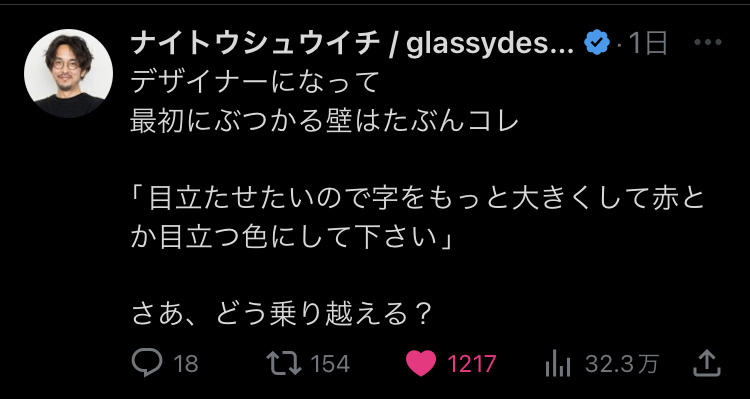This screenshot has height=399, width=750.
Task: Open profile via ナイトウシュウイチ display name
Action: click(x=256, y=44)
